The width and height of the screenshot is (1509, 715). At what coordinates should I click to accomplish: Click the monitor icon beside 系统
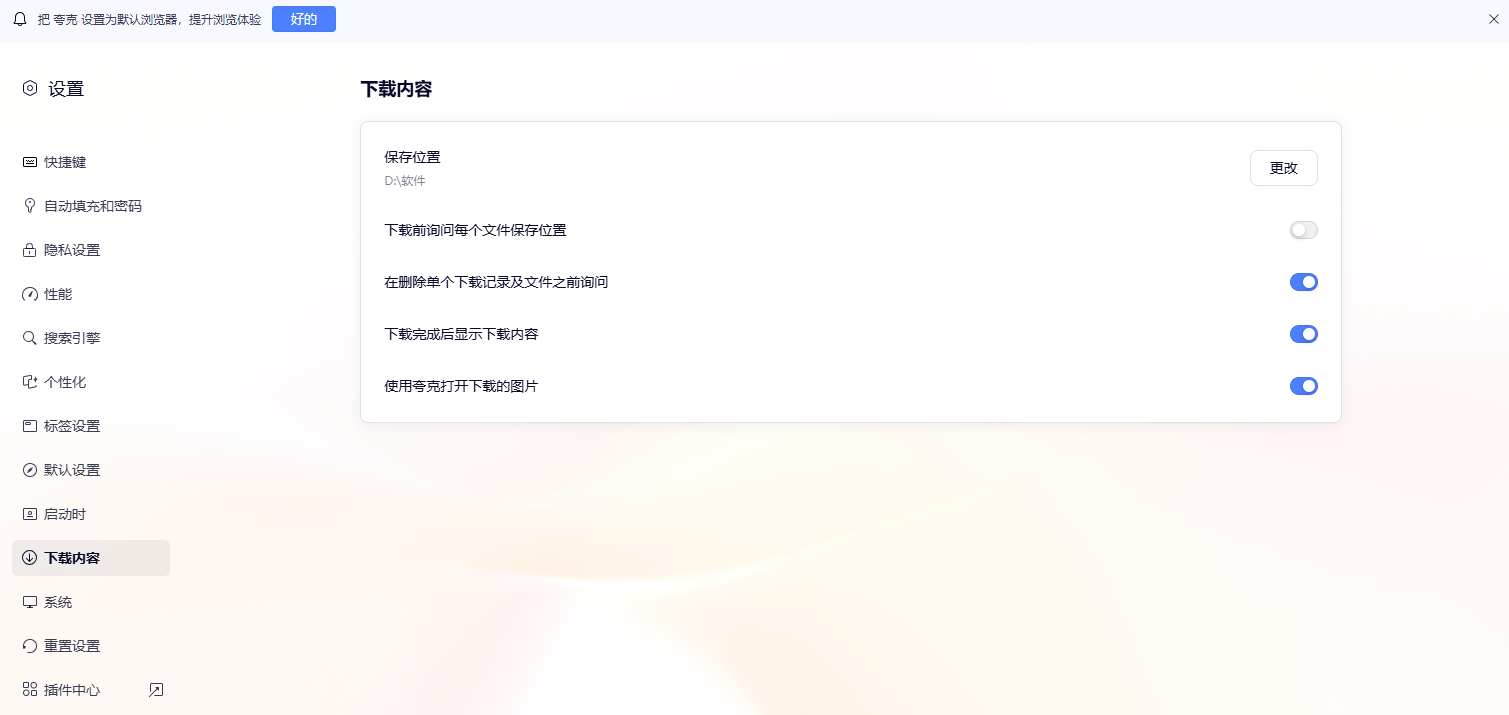pyautogui.click(x=30, y=602)
